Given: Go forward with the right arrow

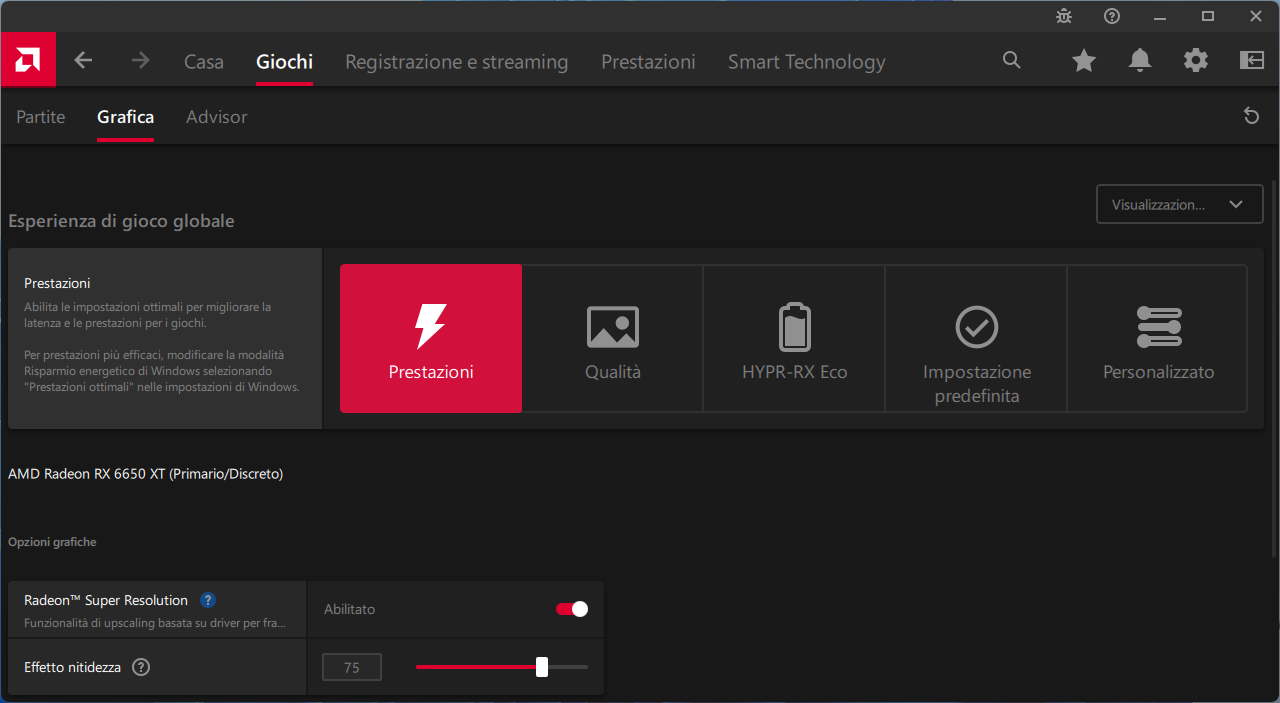Looking at the screenshot, I should coord(140,61).
